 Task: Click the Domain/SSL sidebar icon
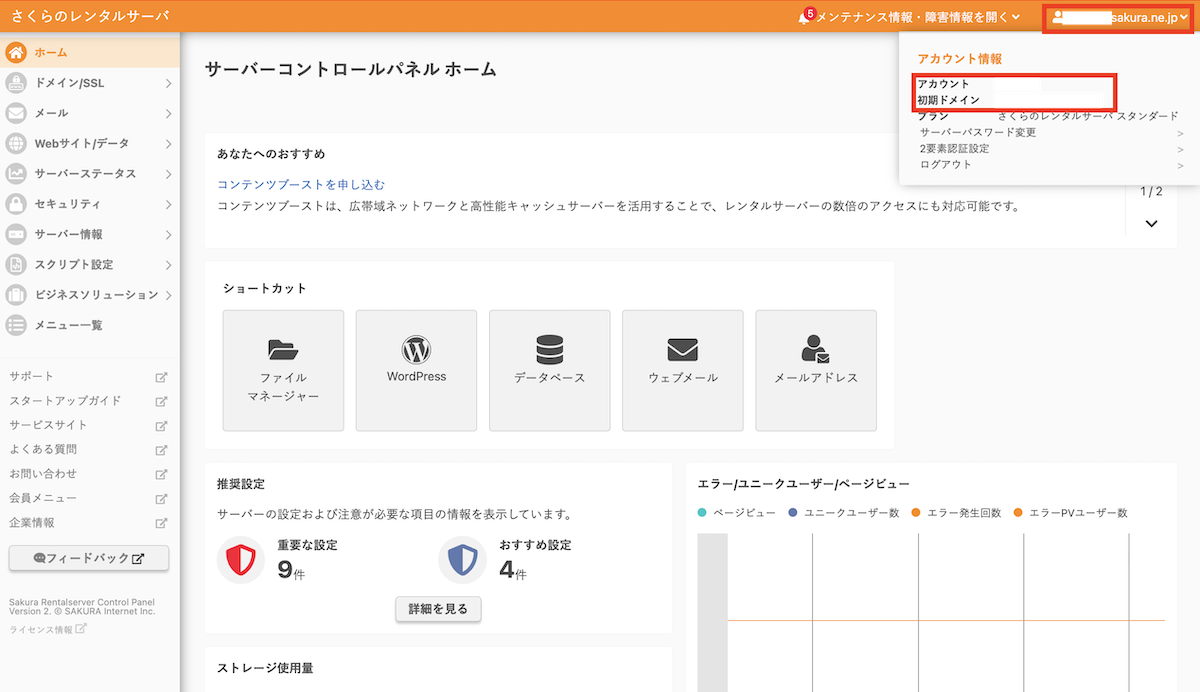pyautogui.click(x=16, y=83)
